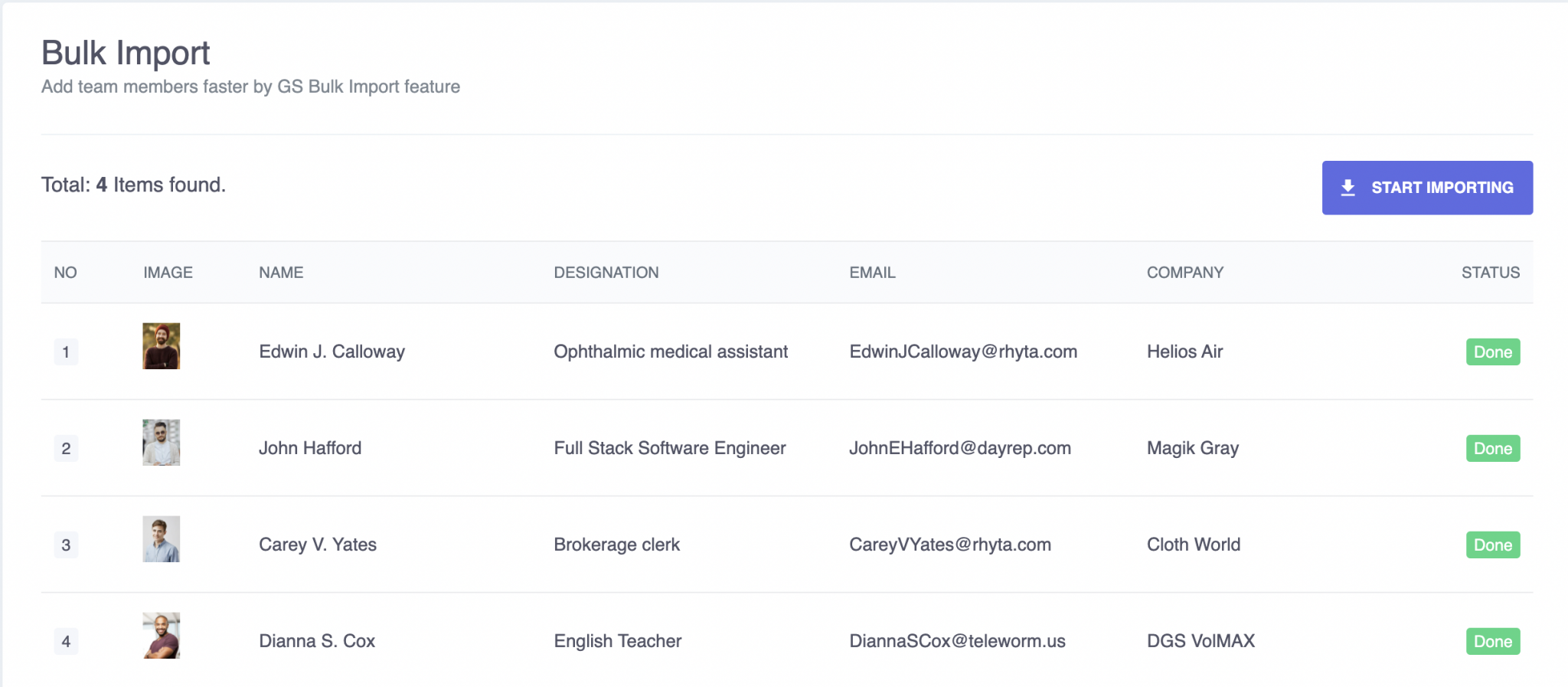The width and height of the screenshot is (1568, 687).
Task: Click email EdwinJCalloway@rhyta.com
Action: 962,352
